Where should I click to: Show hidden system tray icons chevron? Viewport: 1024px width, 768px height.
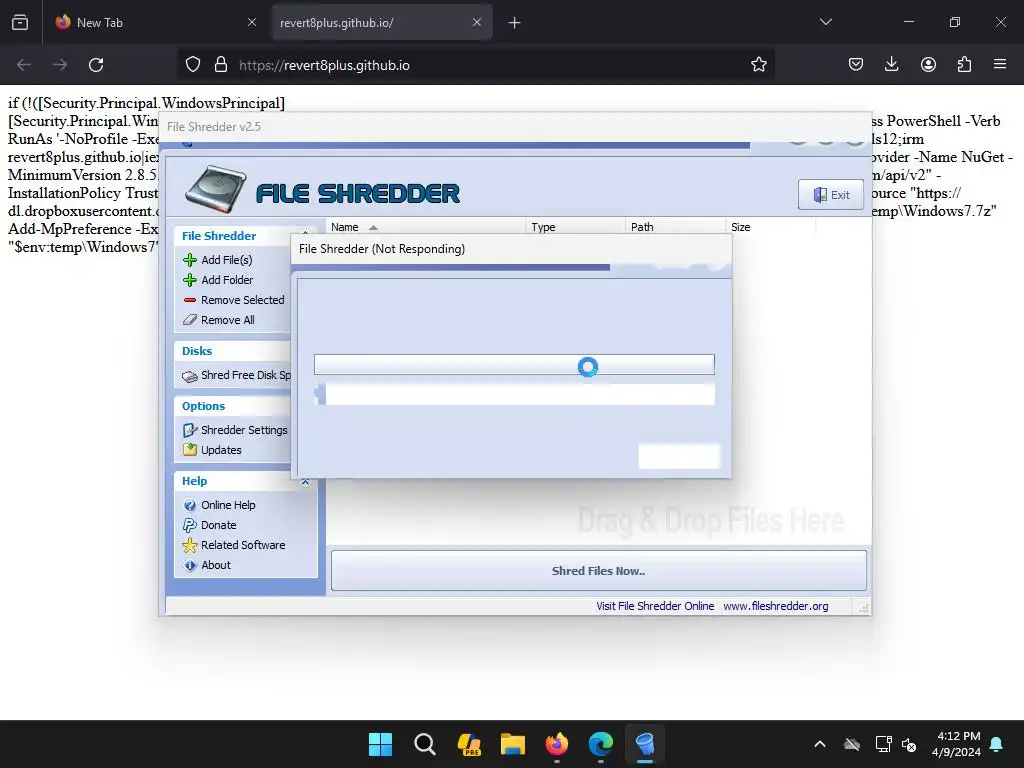click(820, 744)
